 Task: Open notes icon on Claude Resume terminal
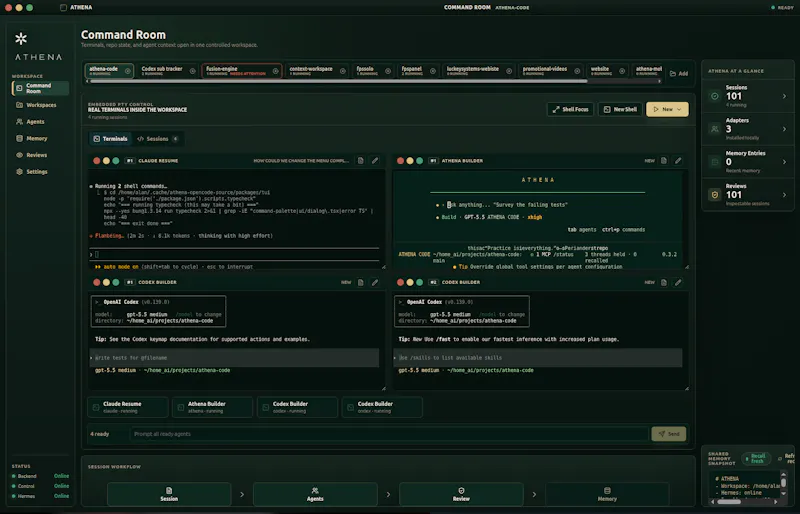(361, 161)
